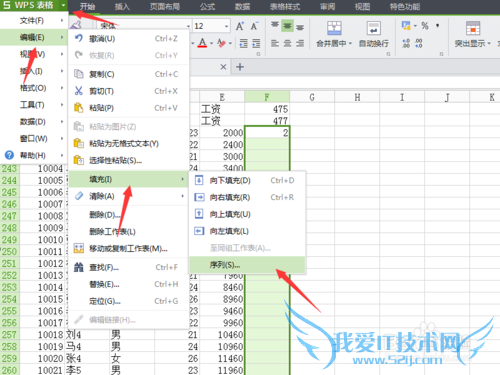Switch to the Review ribbon tab
This screenshot has height=375, width=500.
327,7
